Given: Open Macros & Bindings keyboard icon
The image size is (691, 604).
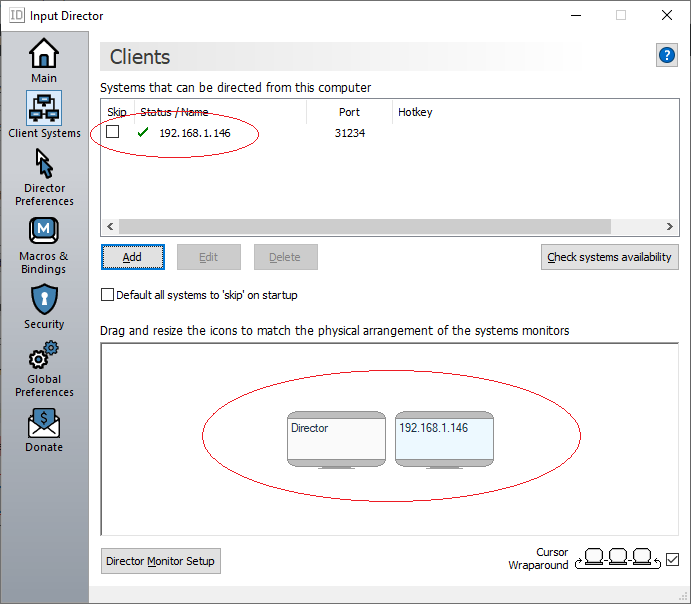Looking at the screenshot, I should (44, 230).
